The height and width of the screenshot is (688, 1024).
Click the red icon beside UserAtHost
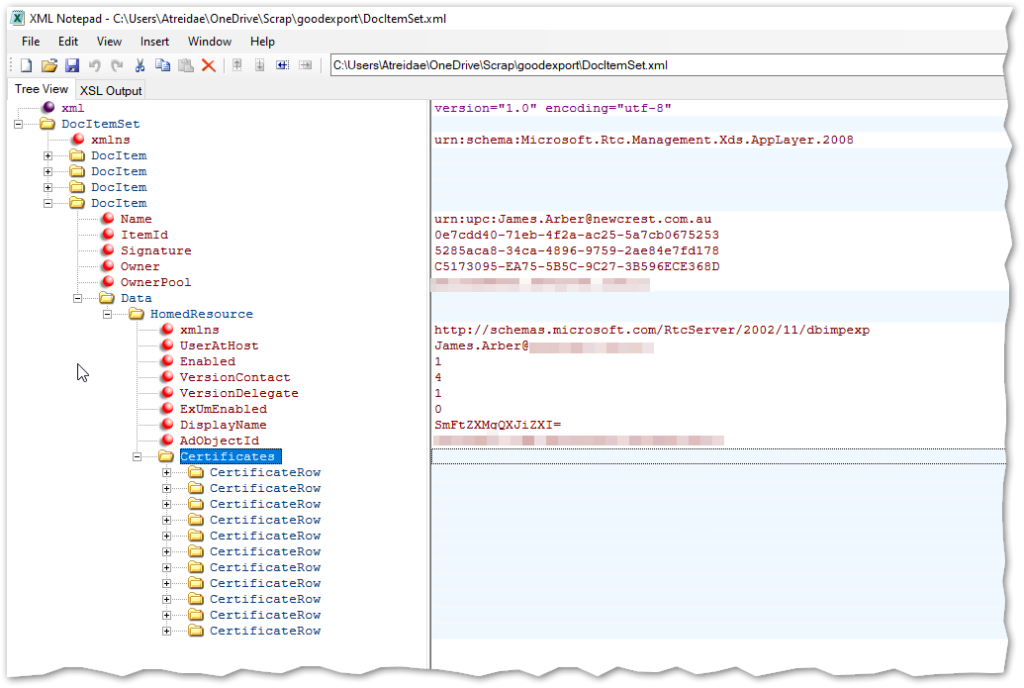pos(167,345)
